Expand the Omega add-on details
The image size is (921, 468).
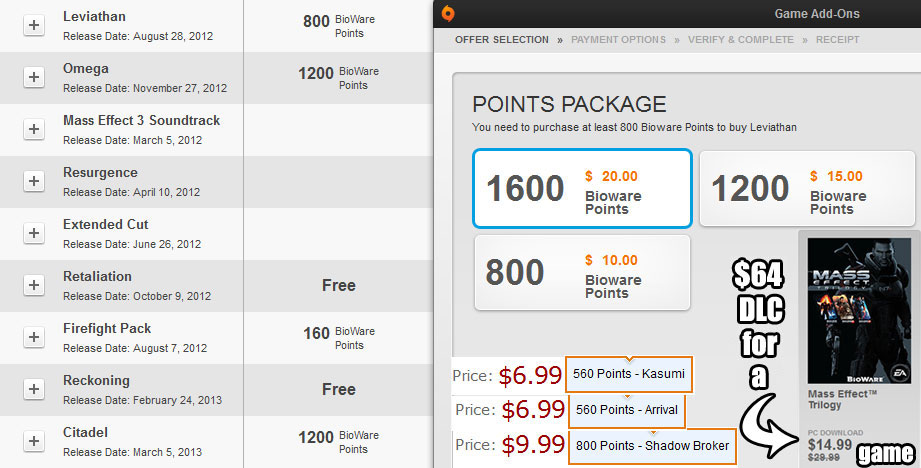(x=33, y=77)
